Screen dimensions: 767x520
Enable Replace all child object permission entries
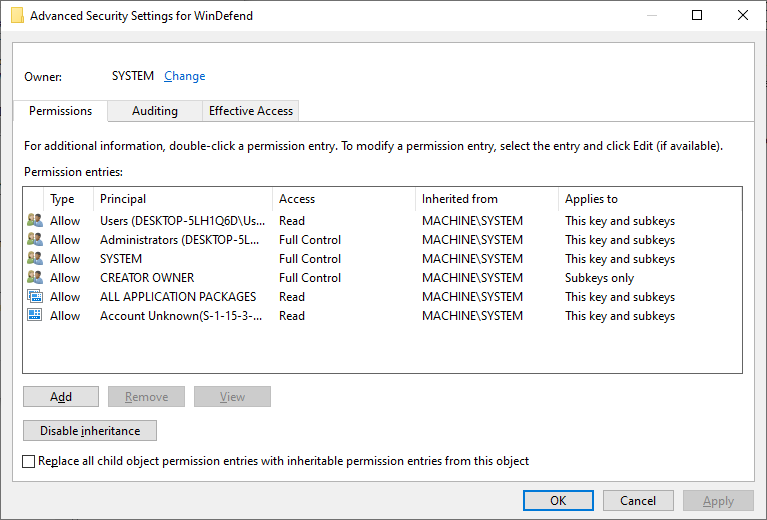(28, 461)
